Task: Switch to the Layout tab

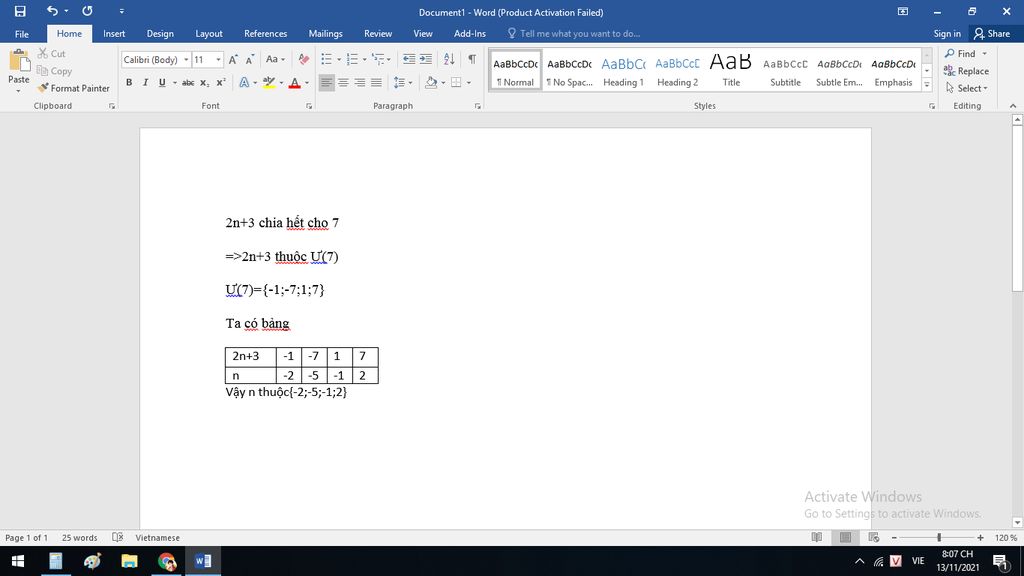Action: [209, 34]
